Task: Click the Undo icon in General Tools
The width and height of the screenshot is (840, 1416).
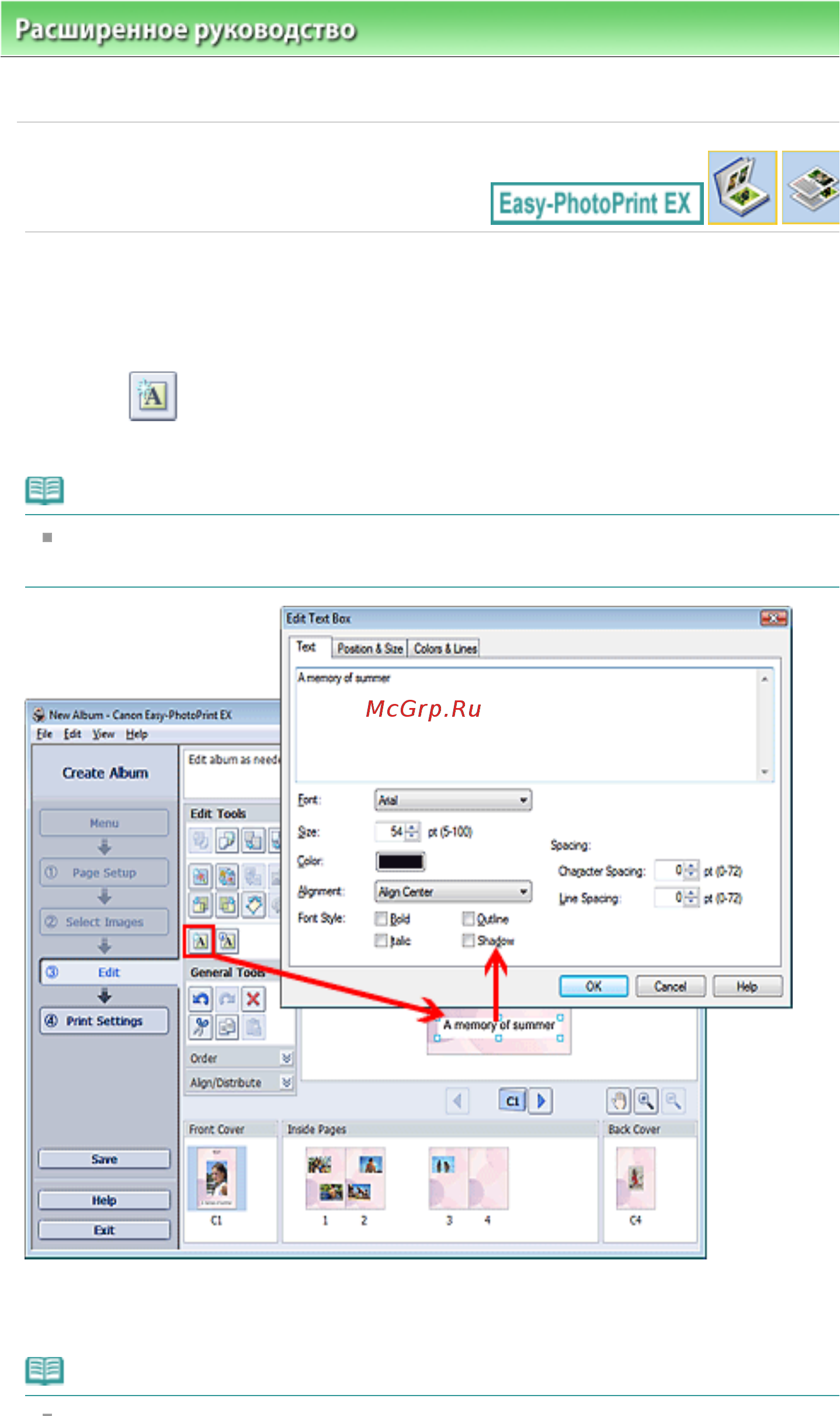Action: (200, 999)
